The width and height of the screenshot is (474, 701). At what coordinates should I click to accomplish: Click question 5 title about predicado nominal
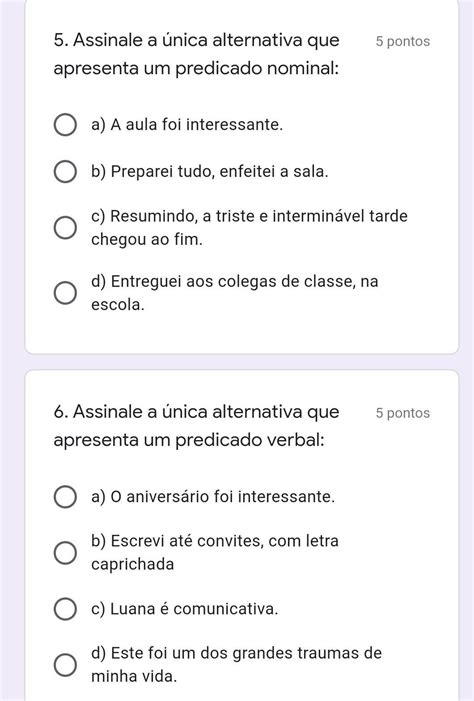click(x=197, y=55)
